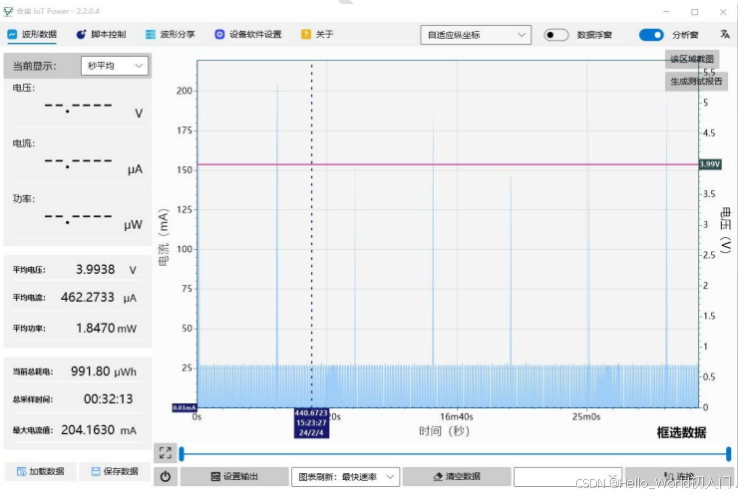Image resolution: width=744 pixels, height=496 pixels.
Task: Click the 波形分享 share icon
Action: (x=150, y=34)
